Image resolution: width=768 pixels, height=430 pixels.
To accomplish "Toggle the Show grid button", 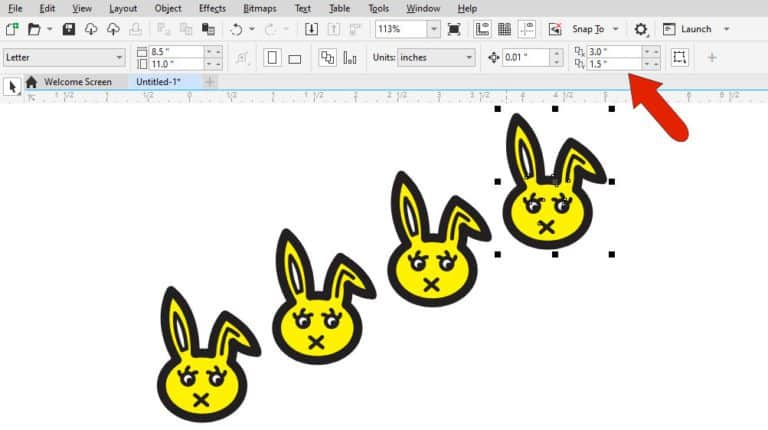I will coord(505,29).
